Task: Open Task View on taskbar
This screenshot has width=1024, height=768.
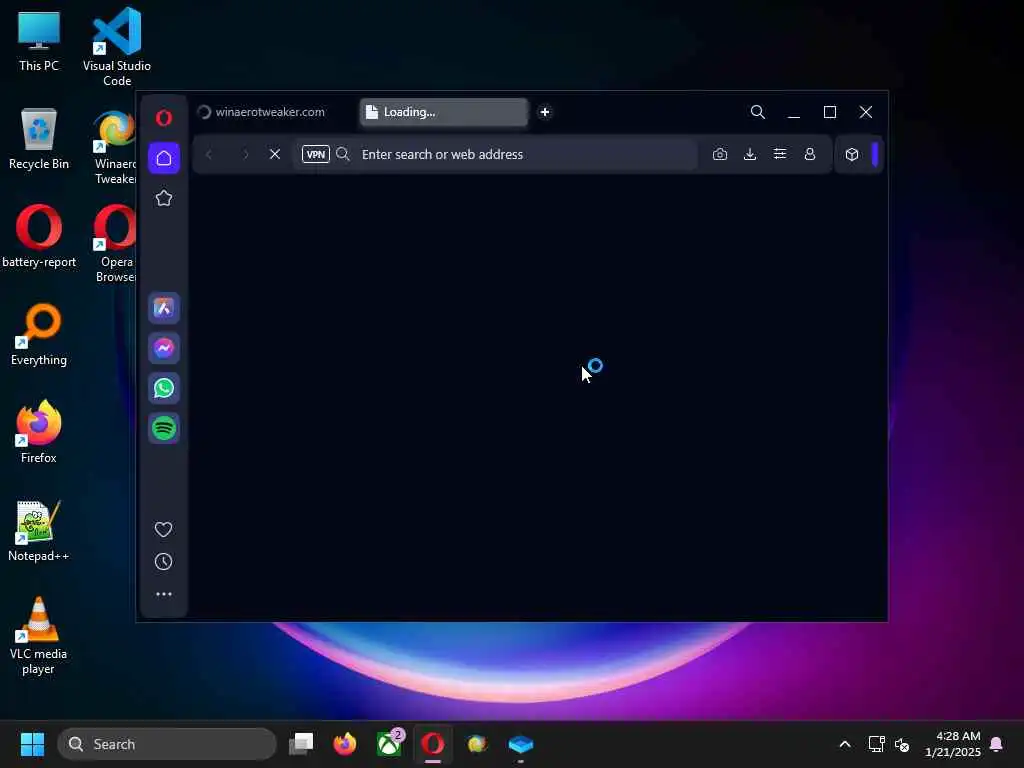Action: (301, 744)
